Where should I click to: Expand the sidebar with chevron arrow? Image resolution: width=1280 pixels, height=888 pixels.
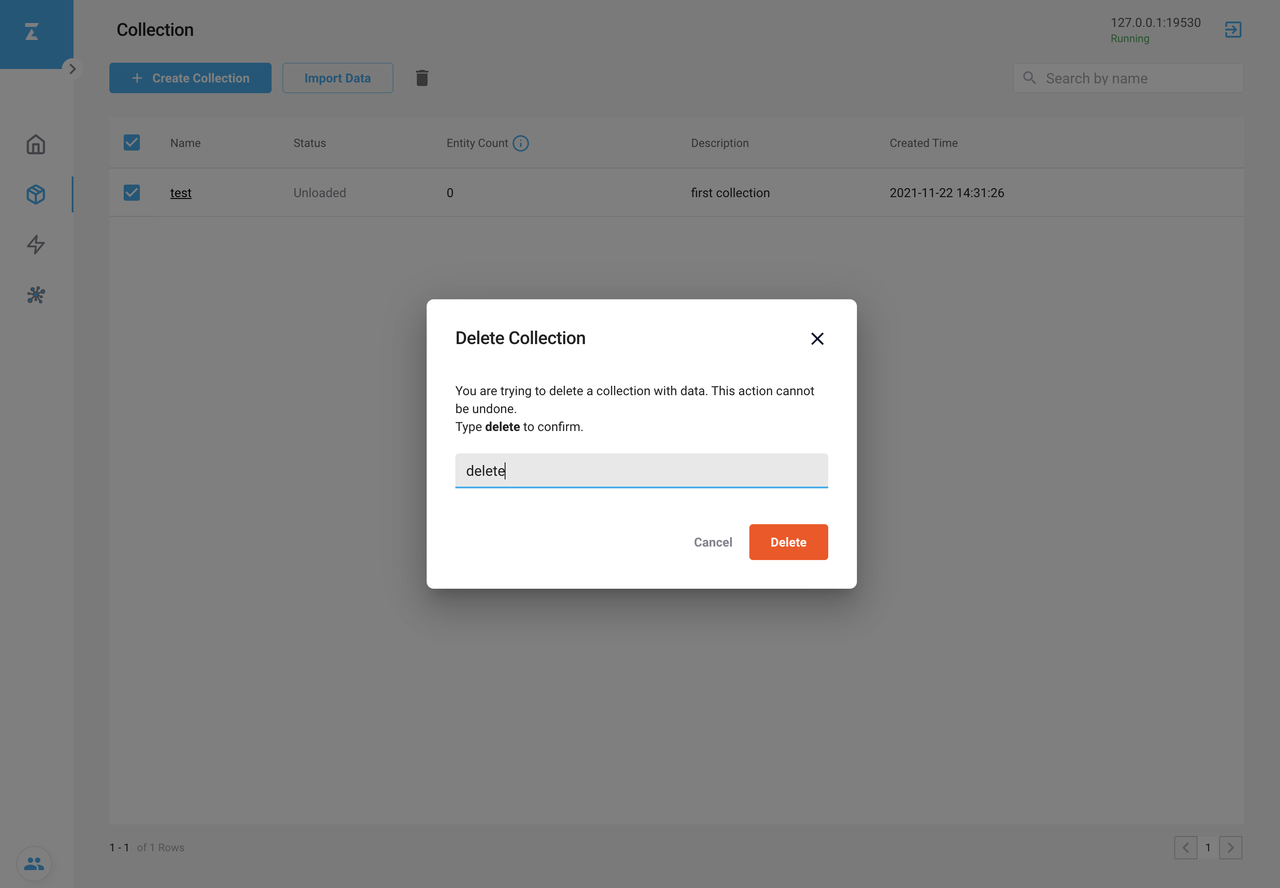pyautogui.click(x=72, y=69)
